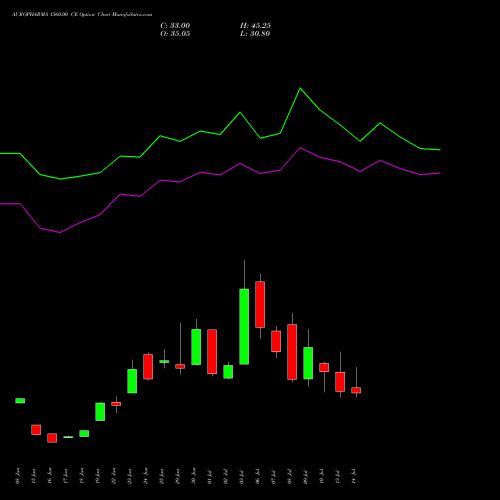Click the 08 Jun date label
500x500 pixels.
click(x=18, y=476)
